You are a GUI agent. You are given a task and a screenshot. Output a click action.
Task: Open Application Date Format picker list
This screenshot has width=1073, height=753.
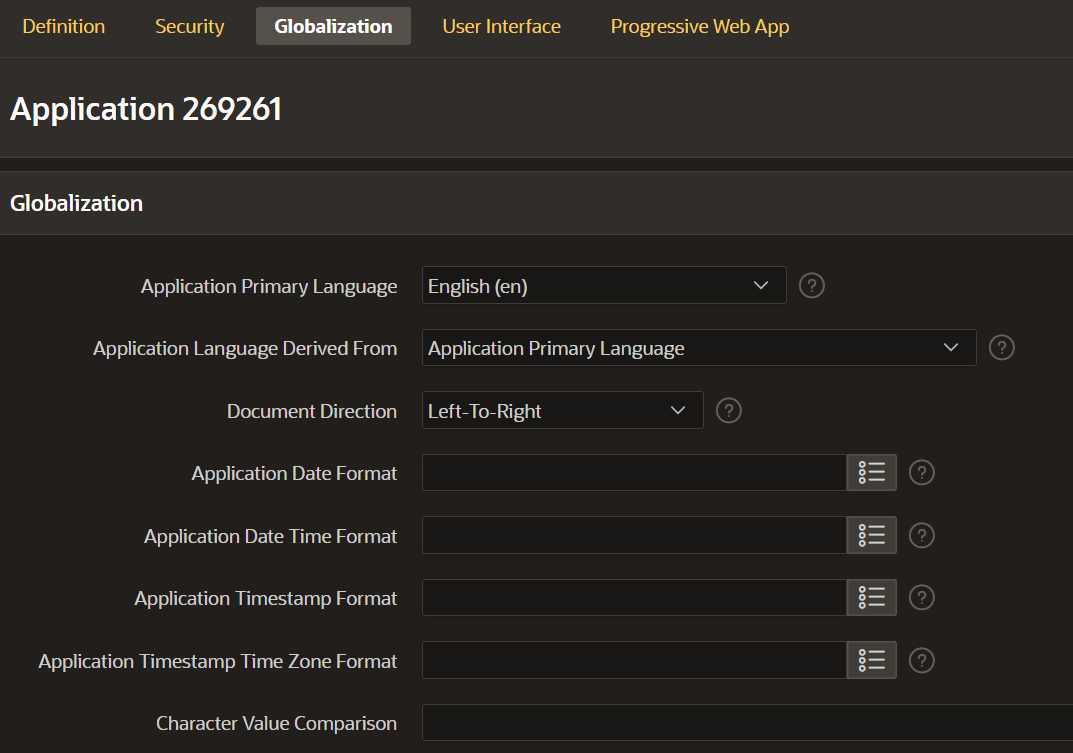point(871,473)
